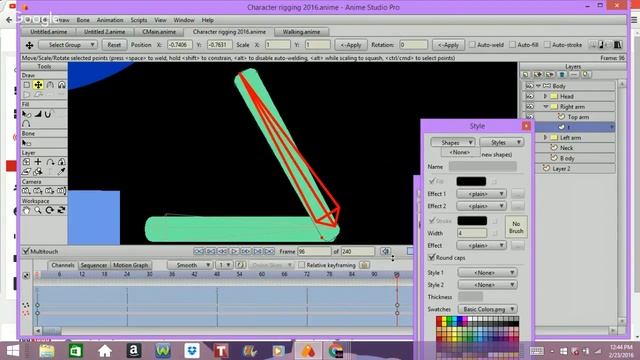
Task: Switch to the Sequencer timeline tab
Action: coord(93,265)
